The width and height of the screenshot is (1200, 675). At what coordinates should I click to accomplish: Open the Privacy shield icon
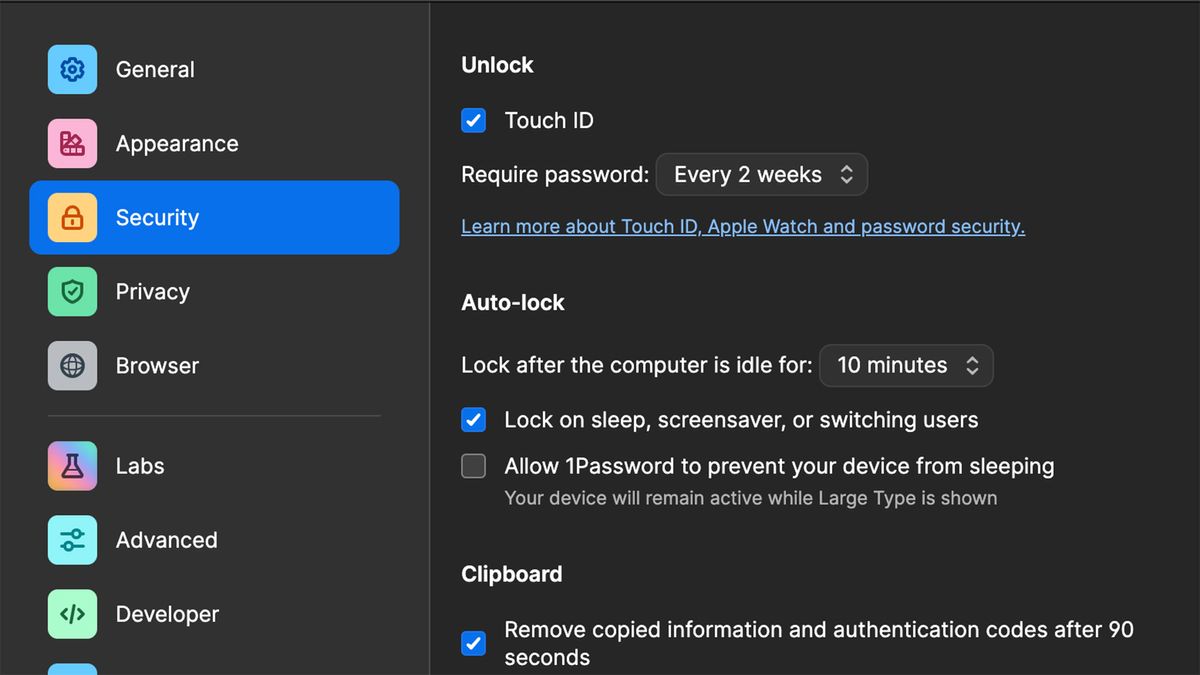(72, 291)
